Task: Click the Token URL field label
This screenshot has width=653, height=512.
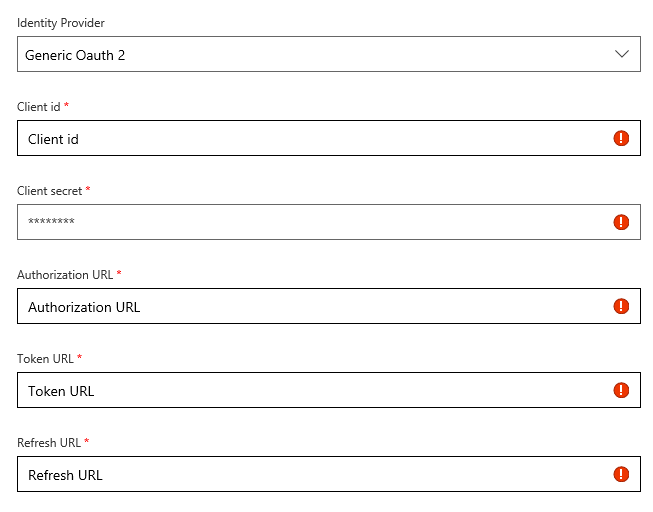Action: [x=45, y=358]
